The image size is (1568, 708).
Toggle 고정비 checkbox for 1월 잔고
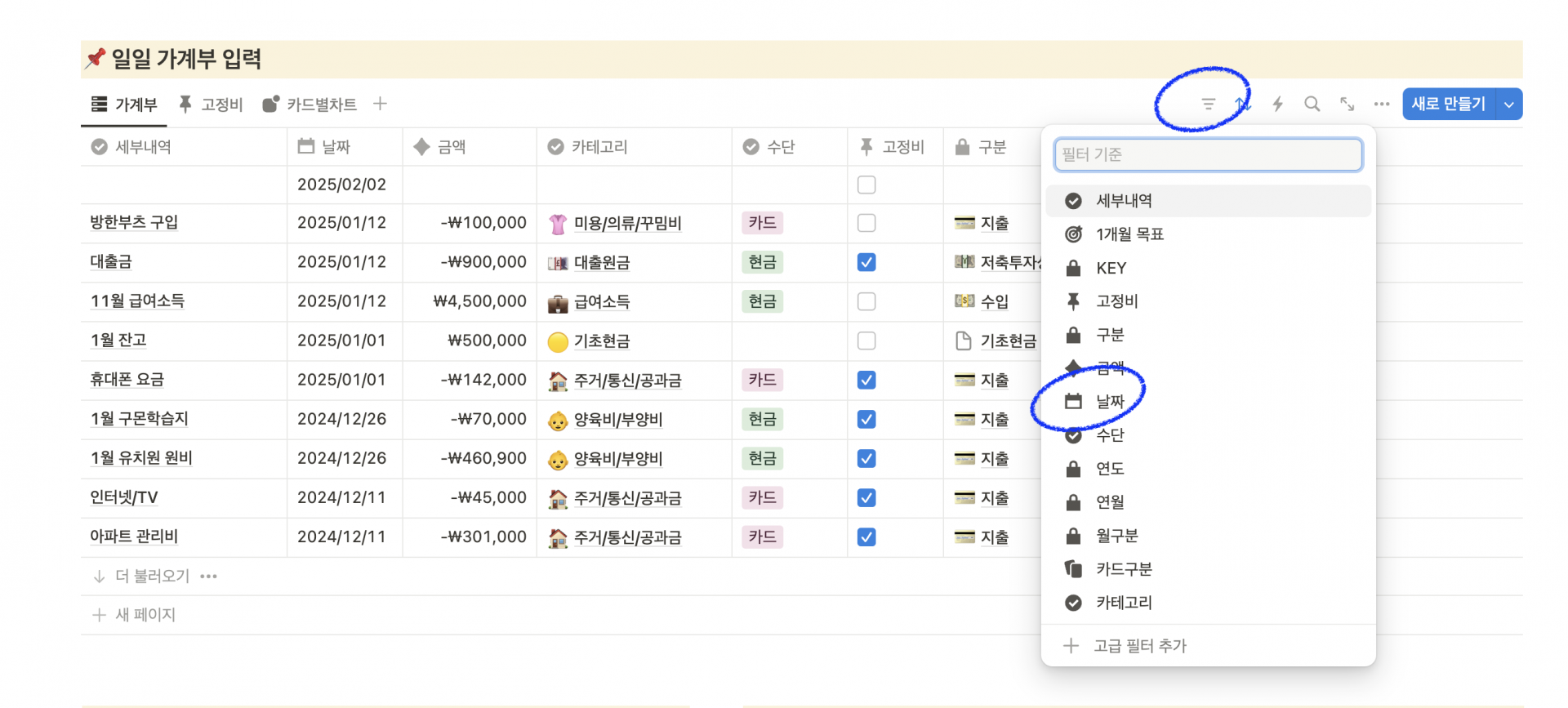(866, 341)
